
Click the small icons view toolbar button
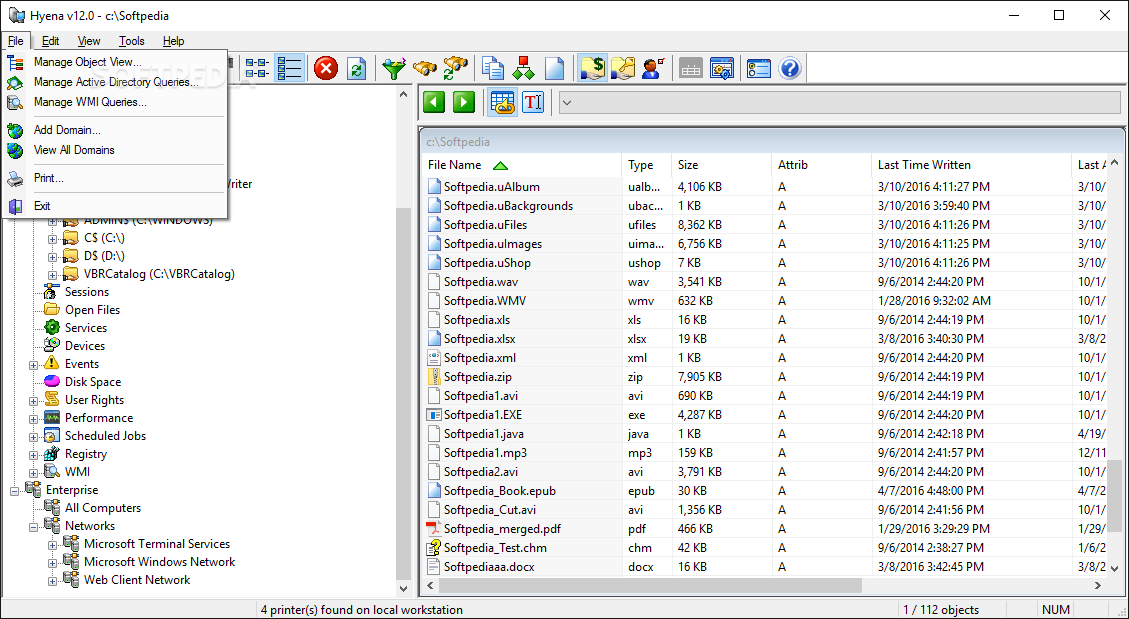coord(257,68)
